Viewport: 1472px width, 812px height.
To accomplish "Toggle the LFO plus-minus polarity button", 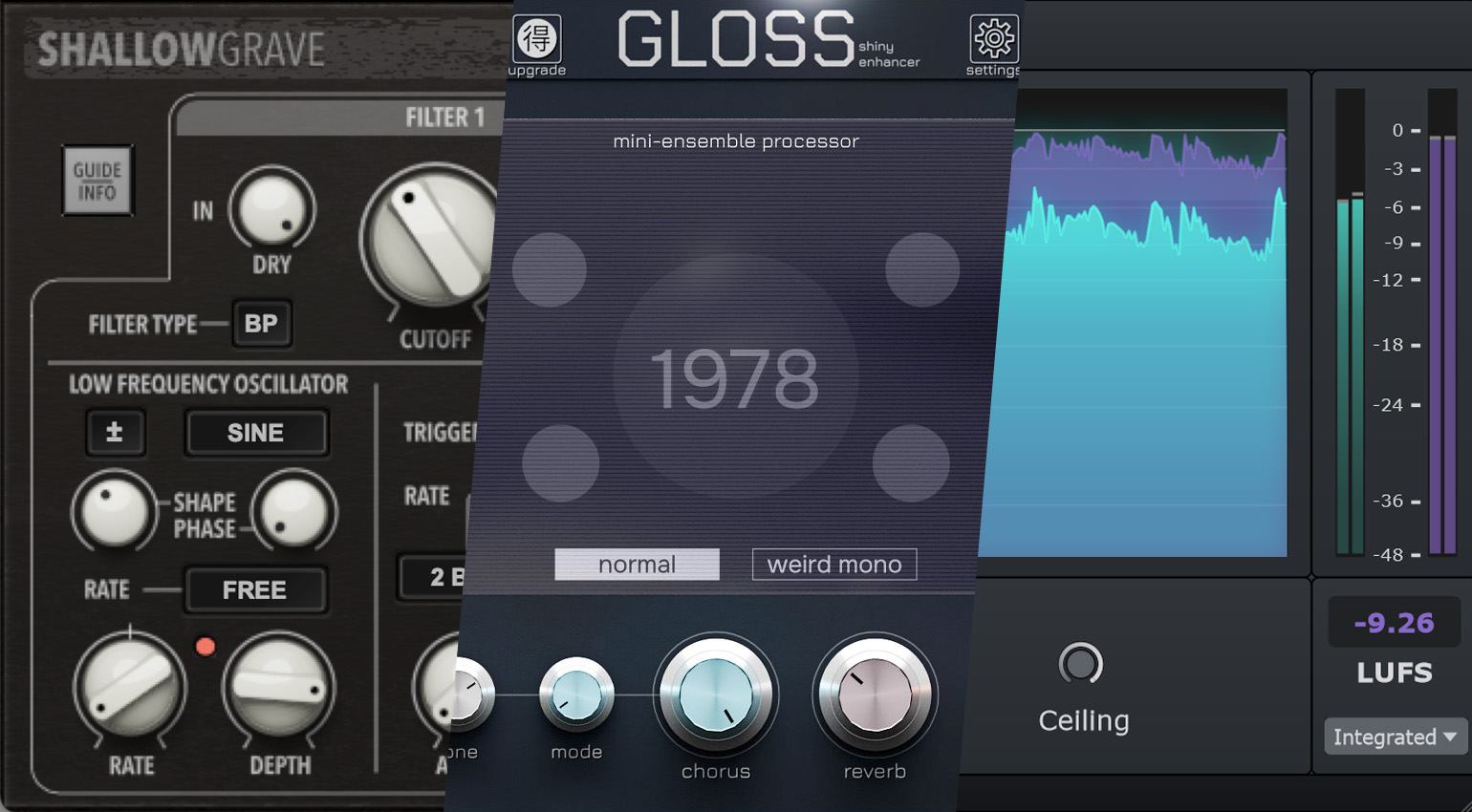I will pyautogui.click(x=115, y=433).
